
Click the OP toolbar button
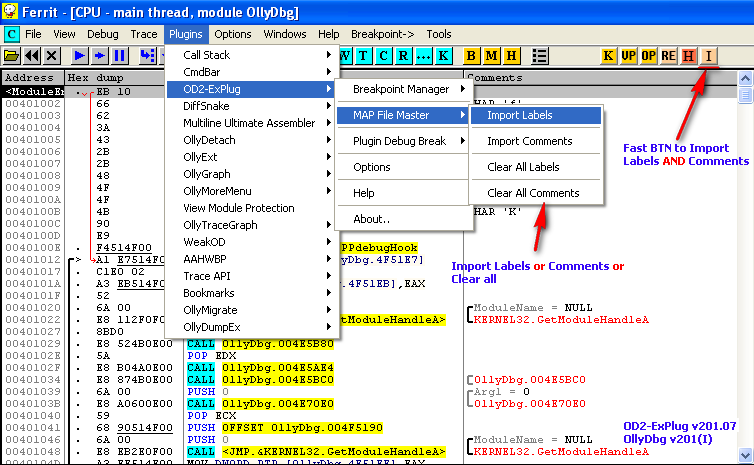[x=648, y=56]
